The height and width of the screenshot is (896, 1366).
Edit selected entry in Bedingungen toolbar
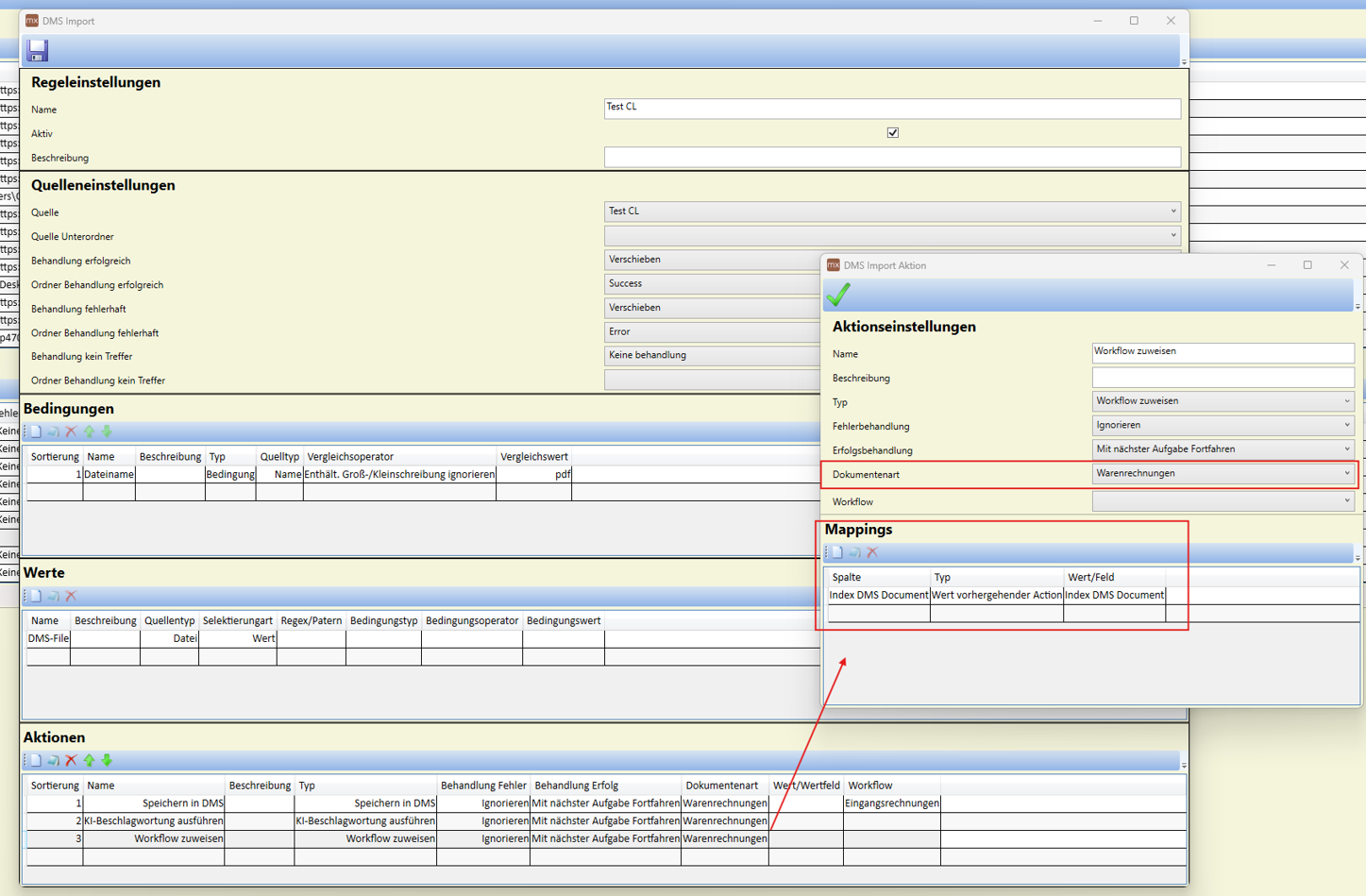coord(53,431)
